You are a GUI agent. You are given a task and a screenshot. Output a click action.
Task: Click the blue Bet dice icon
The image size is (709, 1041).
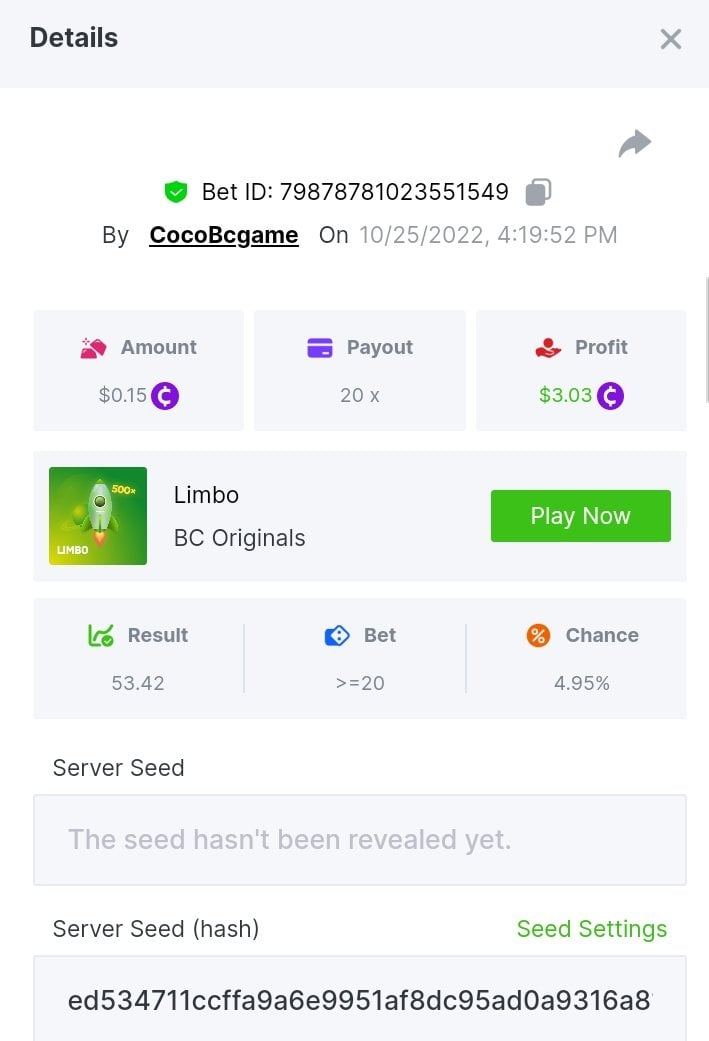[x=337, y=635]
